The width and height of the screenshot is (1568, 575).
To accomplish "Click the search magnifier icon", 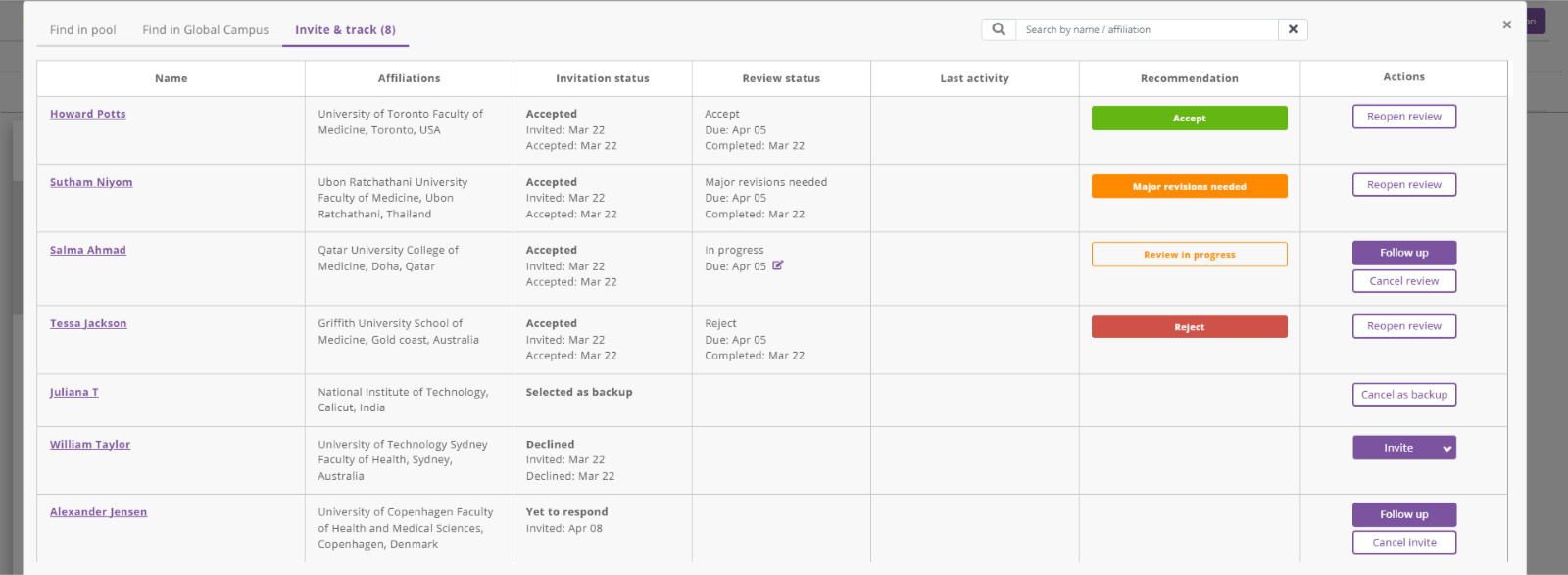I will coord(999,29).
